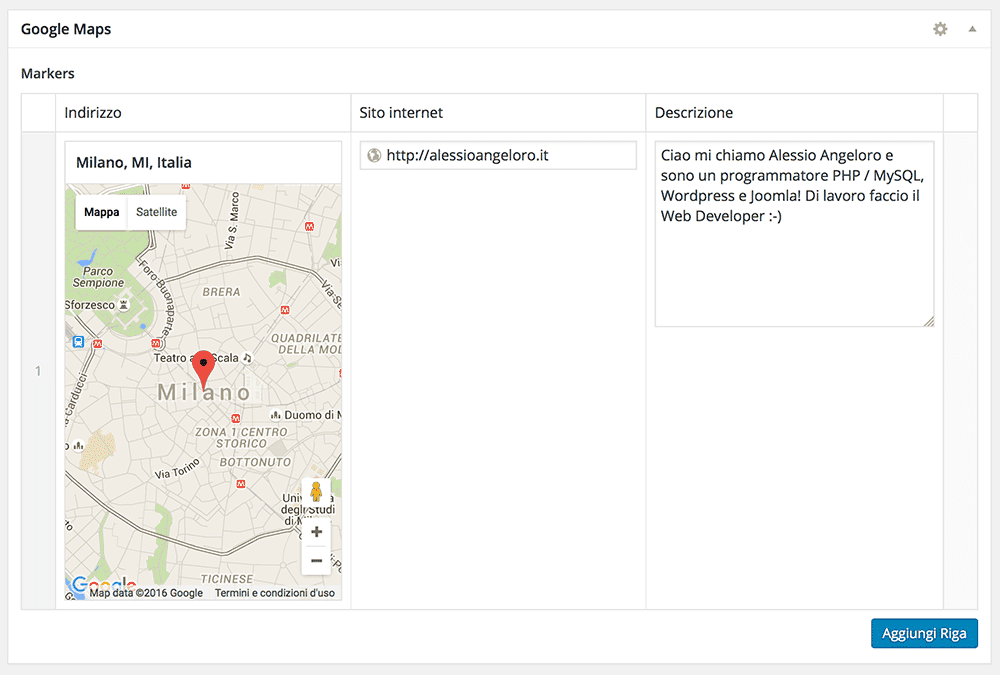The image size is (1000, 675).
Task: Click the textarea resize handle corner
Action: (928, 321)
